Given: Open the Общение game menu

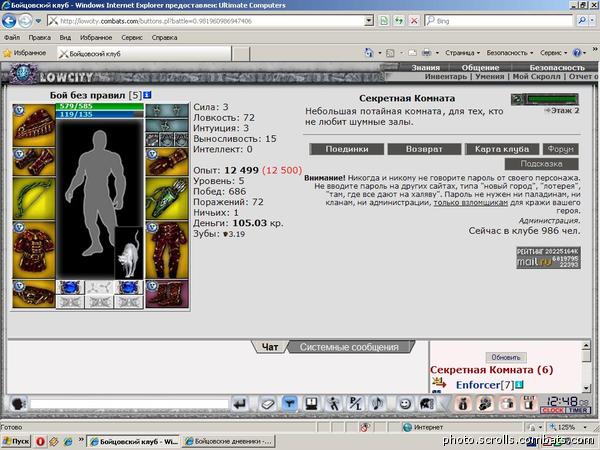Looking at the screenshot, I should tap(480, 67).
